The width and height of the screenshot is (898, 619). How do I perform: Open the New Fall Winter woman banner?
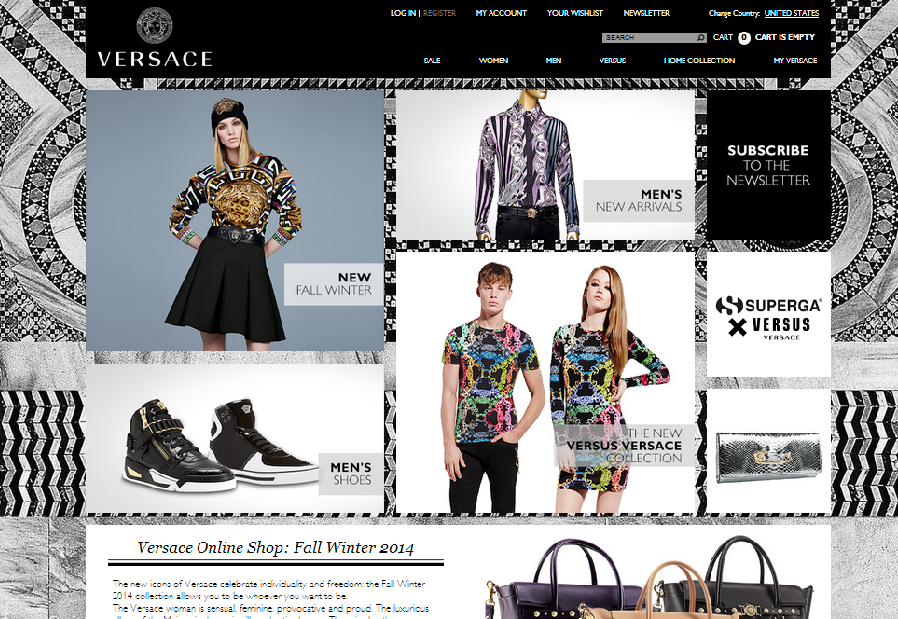235,220
